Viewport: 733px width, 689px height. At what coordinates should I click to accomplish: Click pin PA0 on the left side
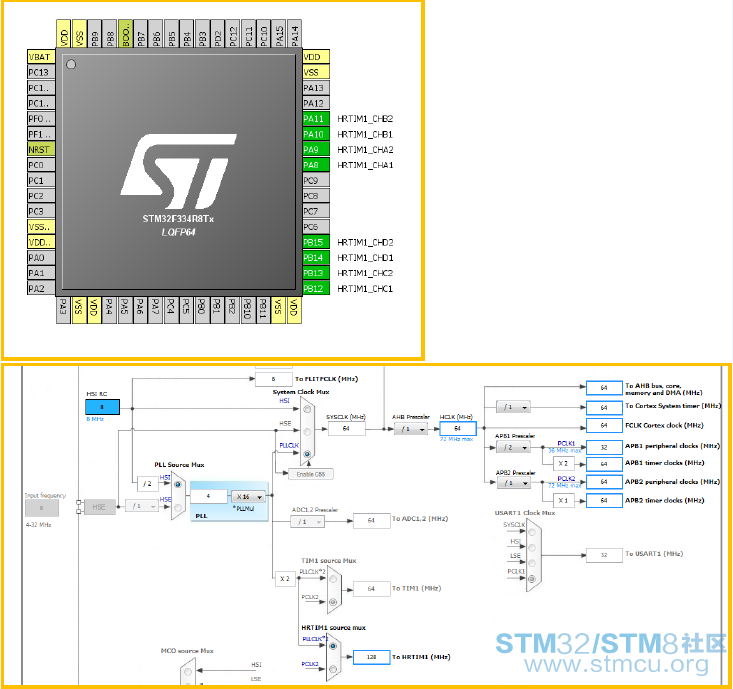click(41, 258)
